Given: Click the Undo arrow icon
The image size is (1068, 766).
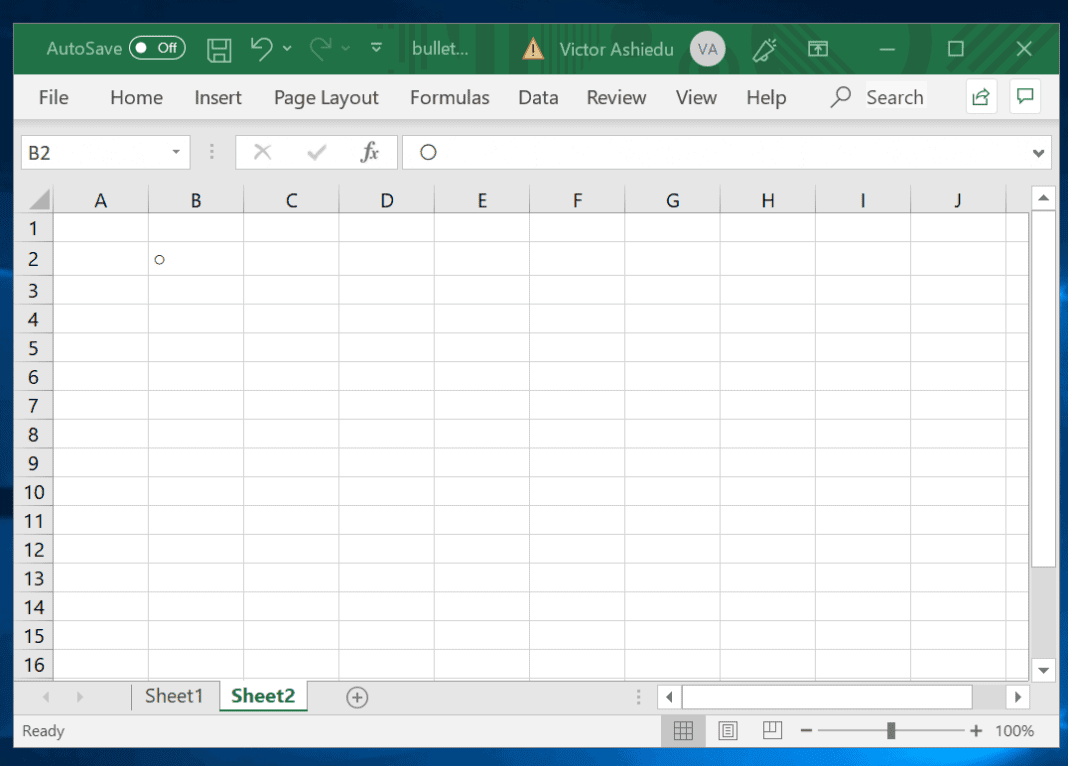Looking at the screenshot, I should (x=261, y=48).
